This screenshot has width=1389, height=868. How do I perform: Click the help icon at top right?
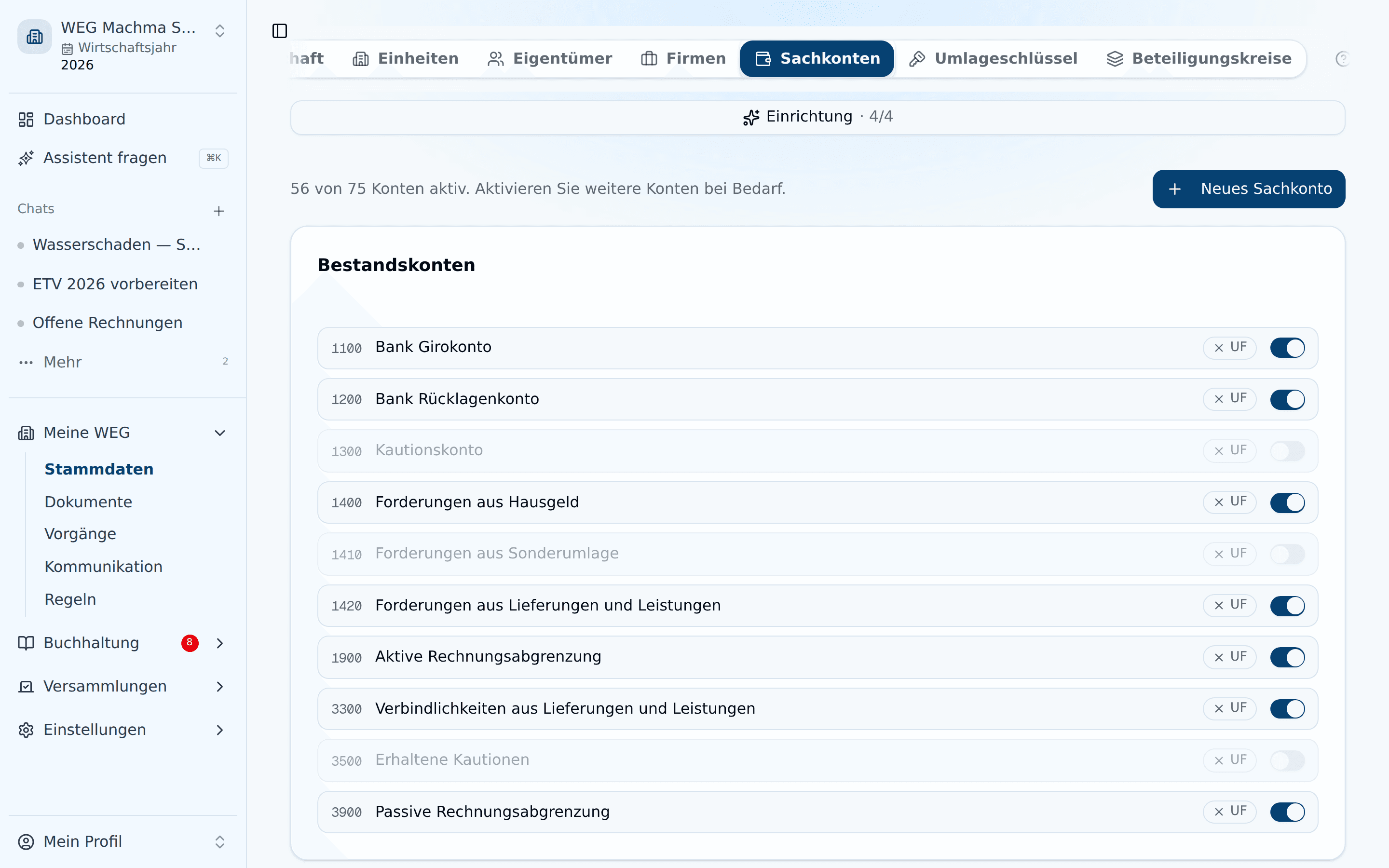pos(1342,58)
